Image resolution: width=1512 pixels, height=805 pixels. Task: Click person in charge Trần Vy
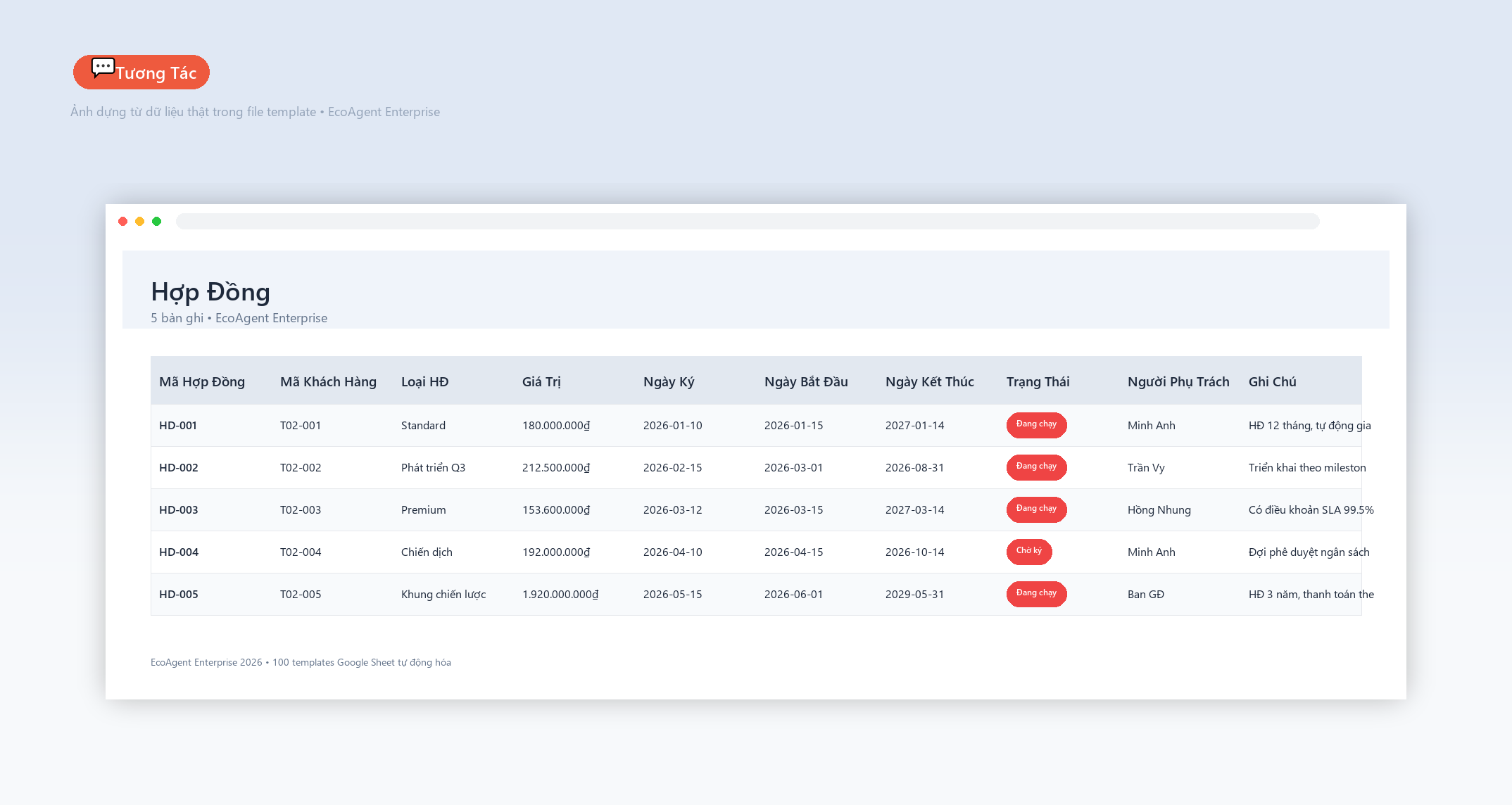tap(1146, 468)
